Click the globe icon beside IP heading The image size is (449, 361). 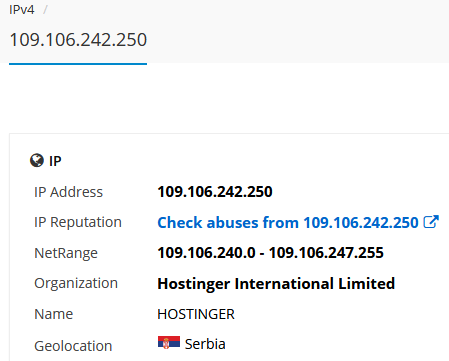tap(37, 160)
